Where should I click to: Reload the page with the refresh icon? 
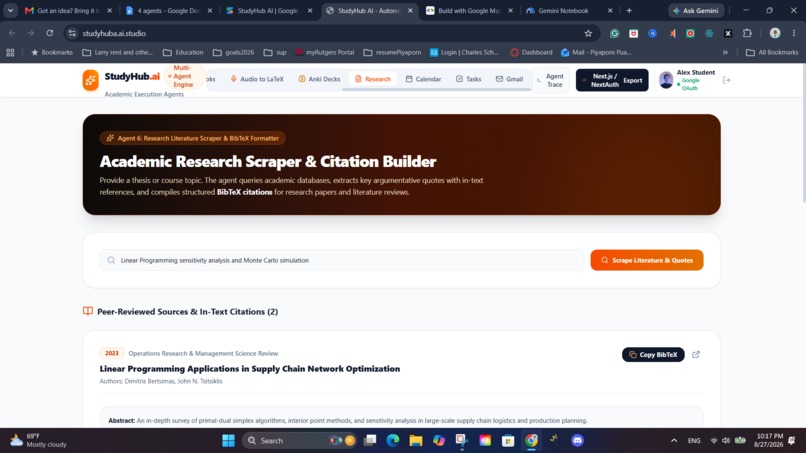pos(49,33)
